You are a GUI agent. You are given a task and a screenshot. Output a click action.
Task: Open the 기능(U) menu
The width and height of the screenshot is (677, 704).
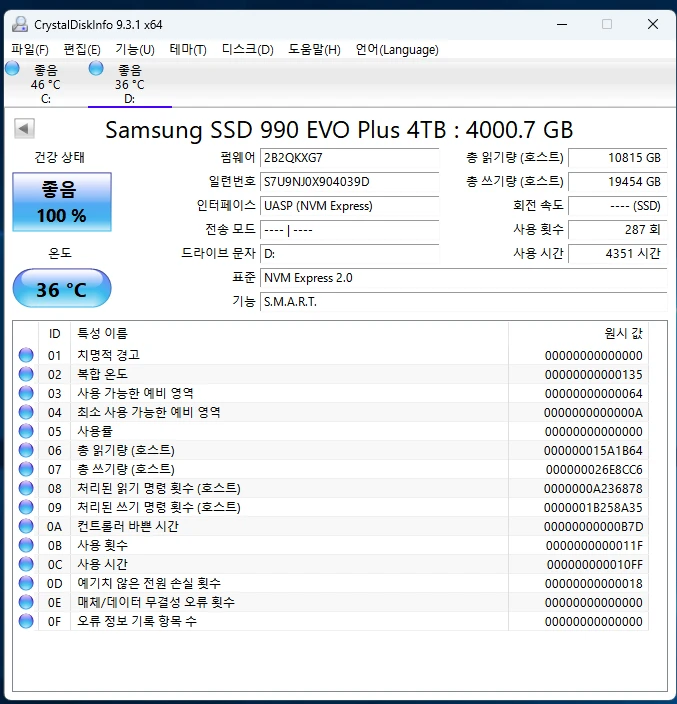(135, 49)
